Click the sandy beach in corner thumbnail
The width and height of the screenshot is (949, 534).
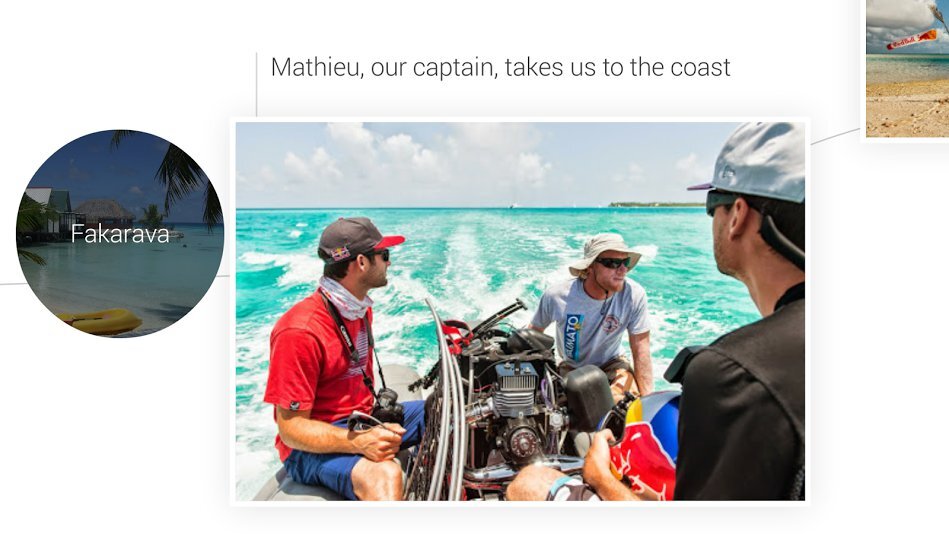pyautogui.click(x=907, y=110)
